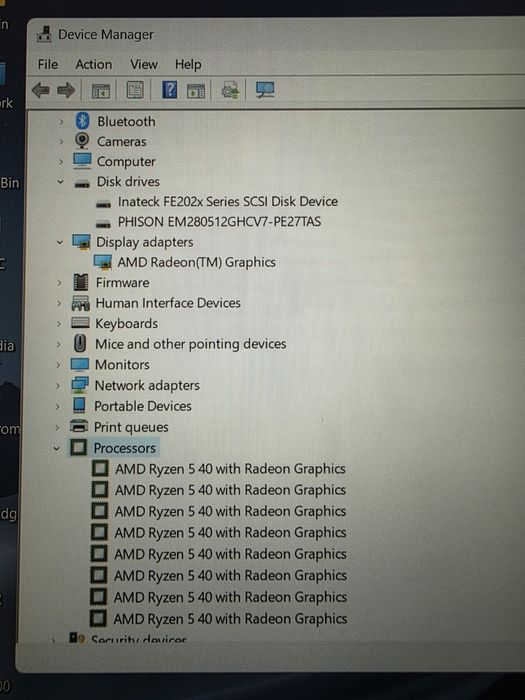525x700 pixels.
Task: Click the Bluetooth category icon
Action: click(x=82, y=121)
